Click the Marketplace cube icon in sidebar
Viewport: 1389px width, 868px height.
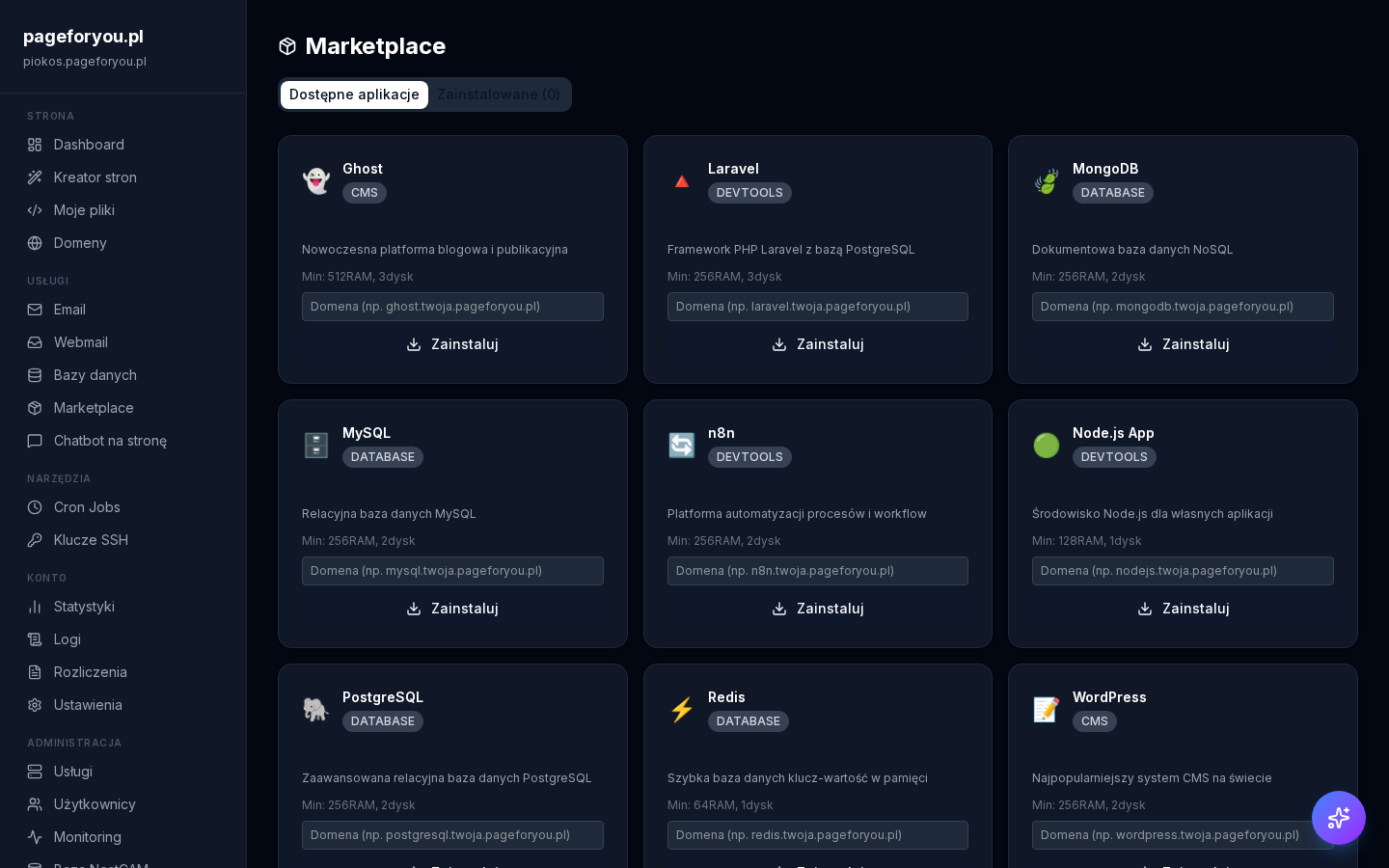pyautogui.click(x=35, y=408)
